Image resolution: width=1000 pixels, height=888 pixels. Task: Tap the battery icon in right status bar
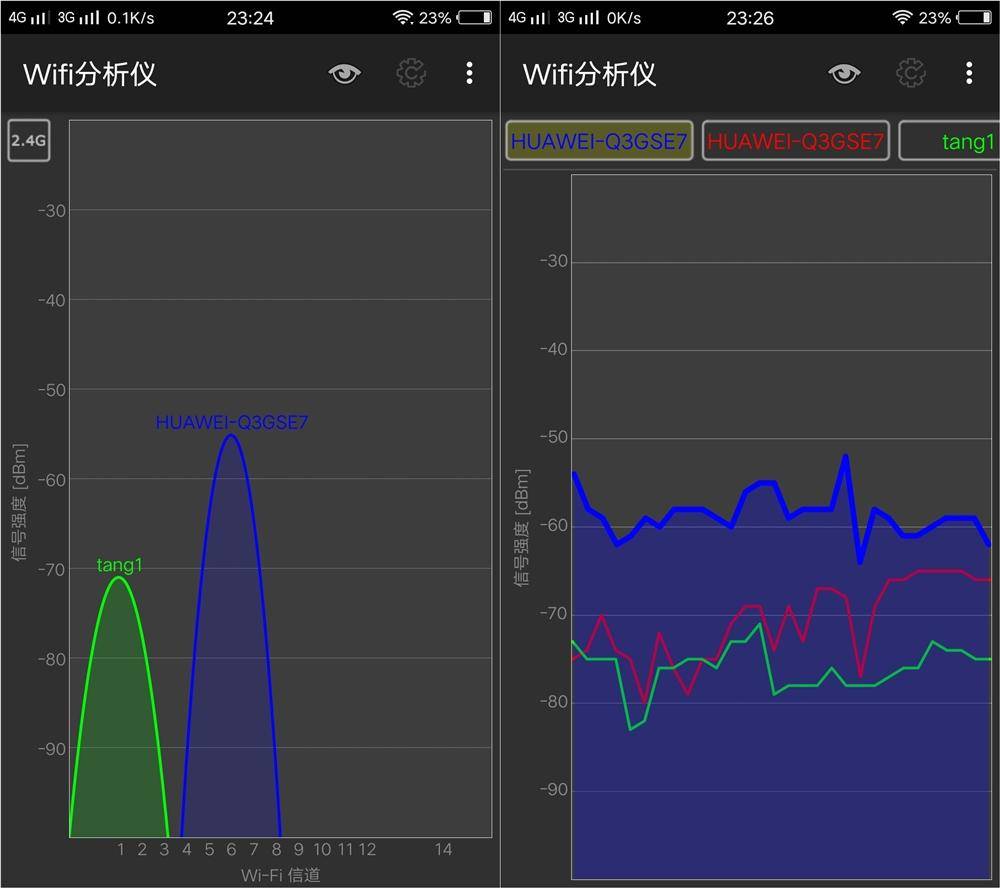[x=974, y=17]
